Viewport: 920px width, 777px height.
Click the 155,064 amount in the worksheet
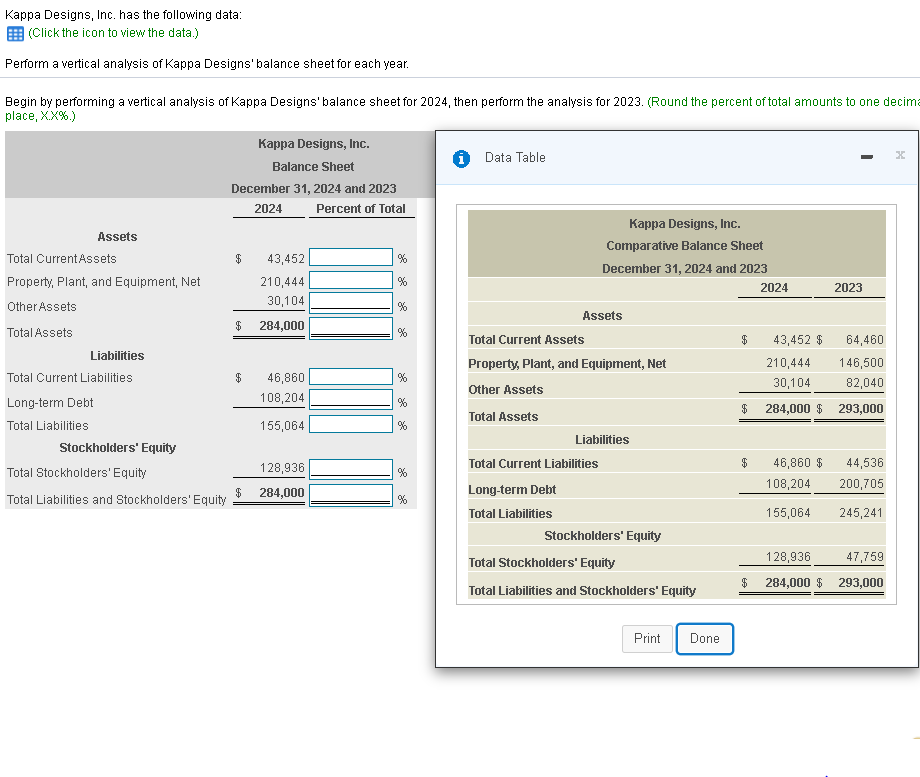(x=282, y=425)
